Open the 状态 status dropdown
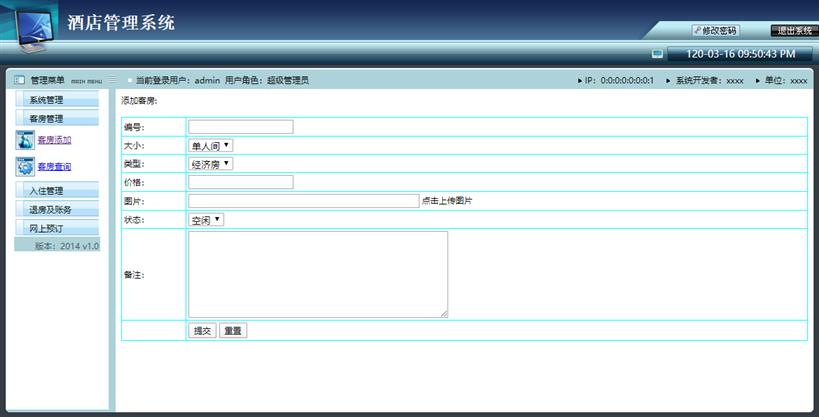 (x=207, y=219)
